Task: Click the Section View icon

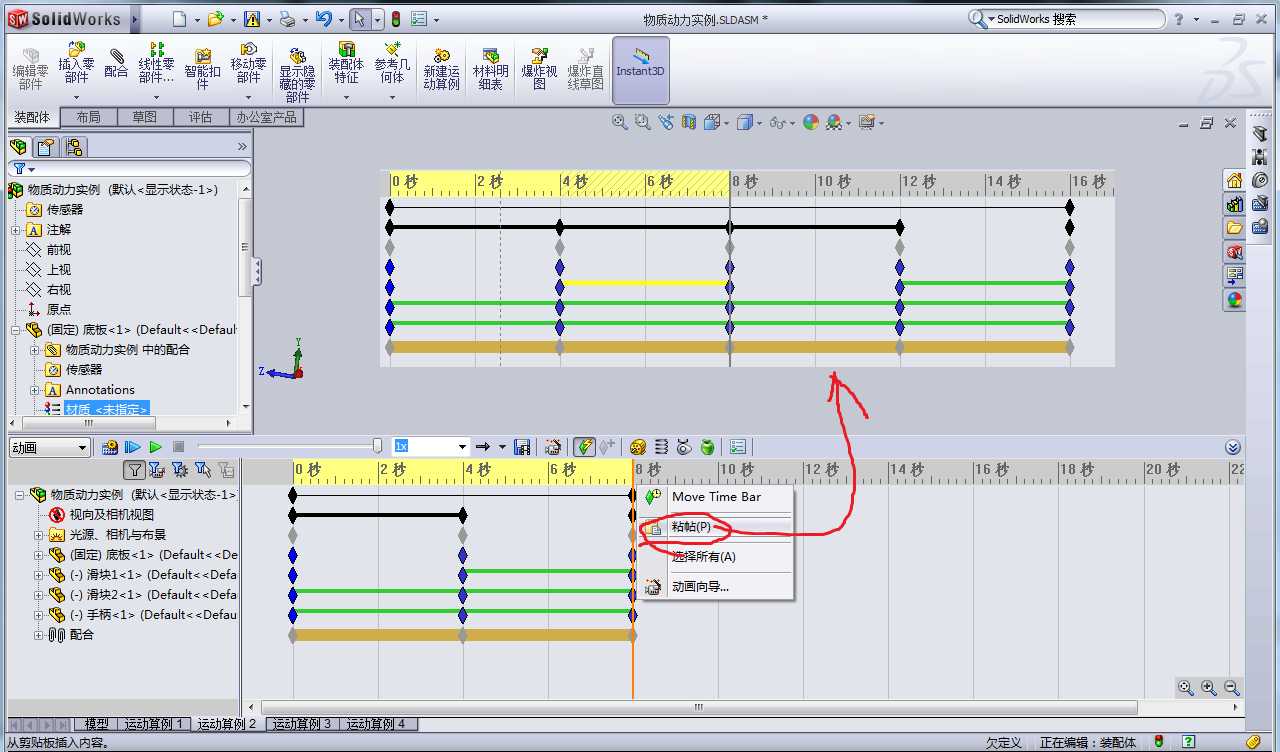Action: (x=688, y=122)
